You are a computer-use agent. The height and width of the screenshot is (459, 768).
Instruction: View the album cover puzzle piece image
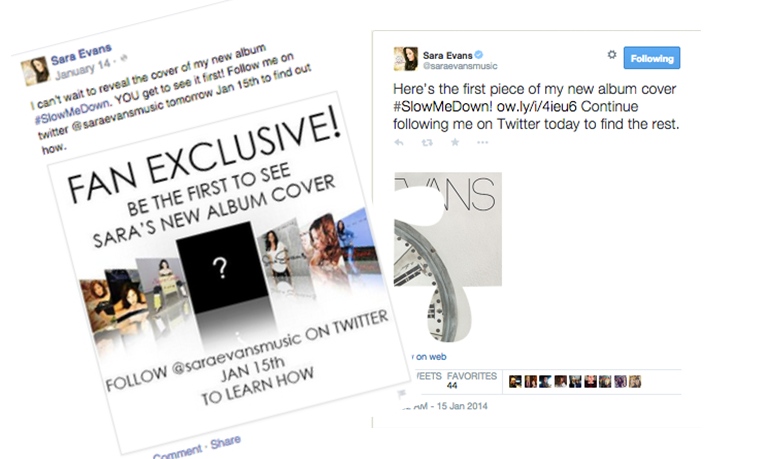(x=448, y=257)
